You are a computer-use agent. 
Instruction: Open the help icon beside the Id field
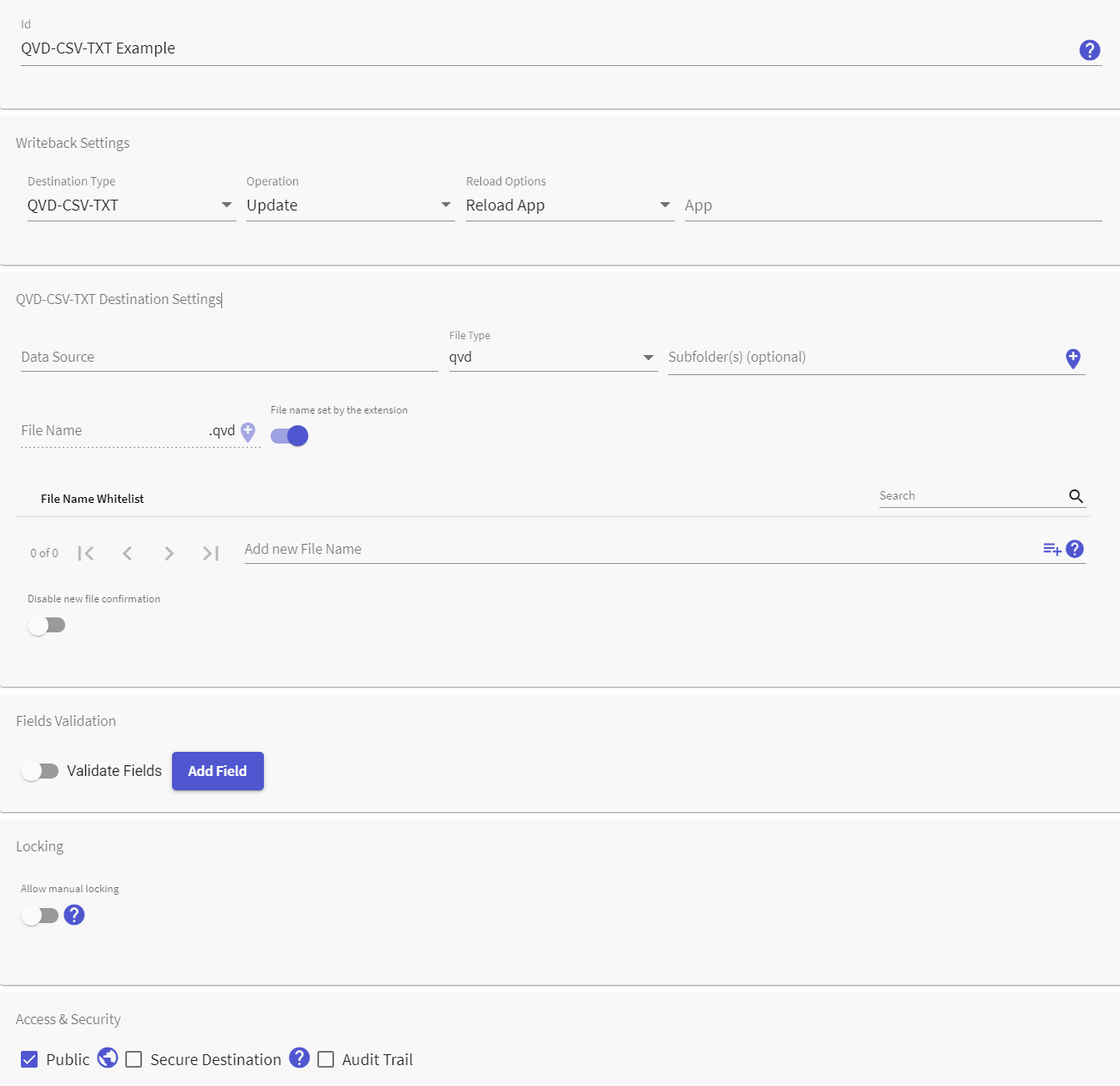1089,50
